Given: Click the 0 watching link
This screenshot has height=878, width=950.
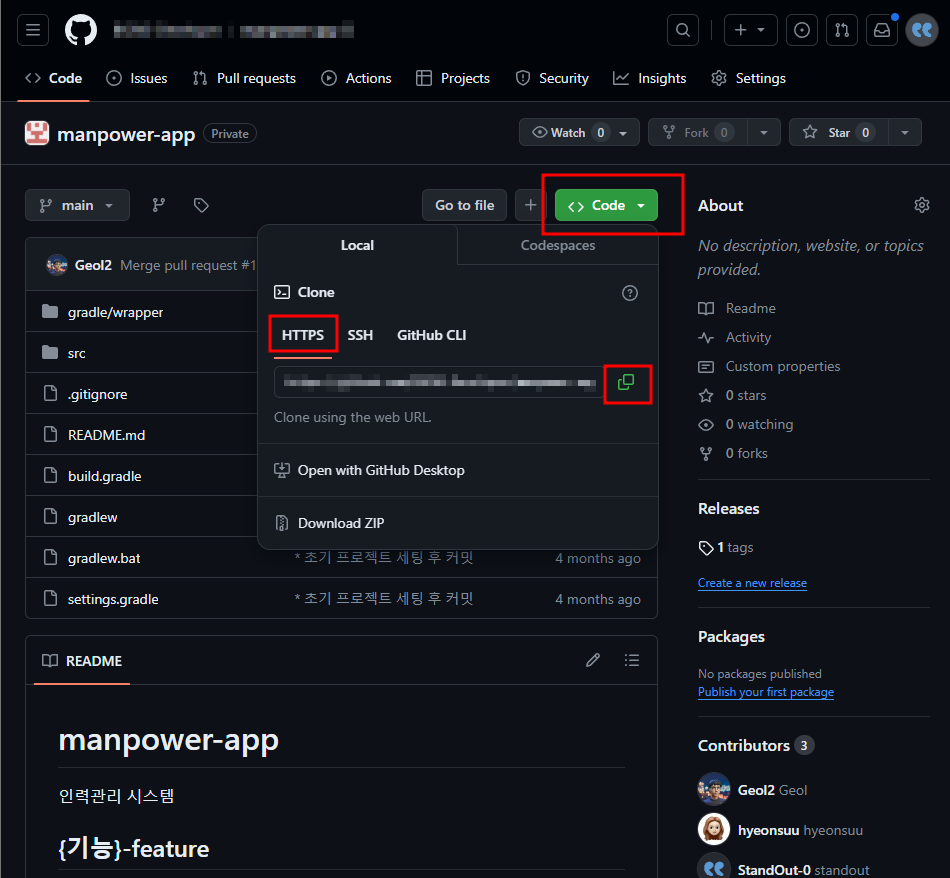Looking at the screenshot, I should point(759,425).
